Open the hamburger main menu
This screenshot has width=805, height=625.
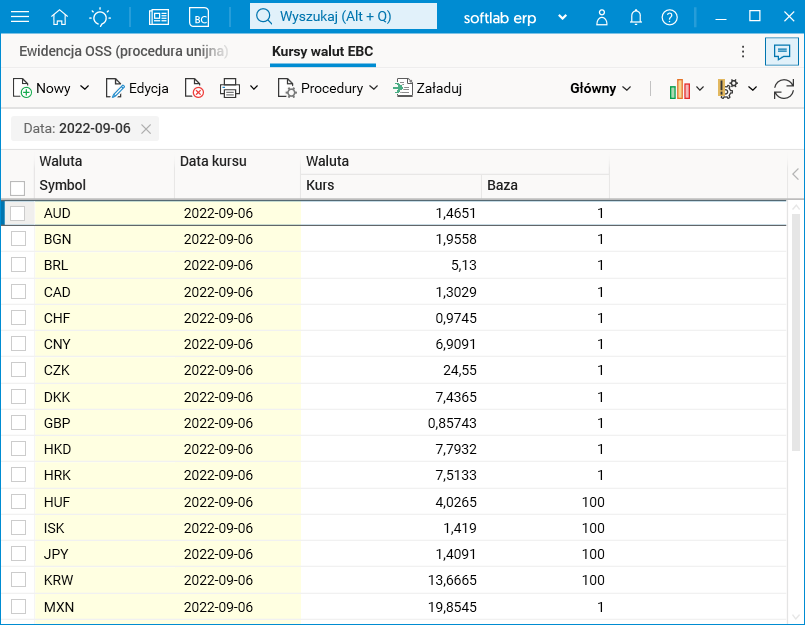19,17
